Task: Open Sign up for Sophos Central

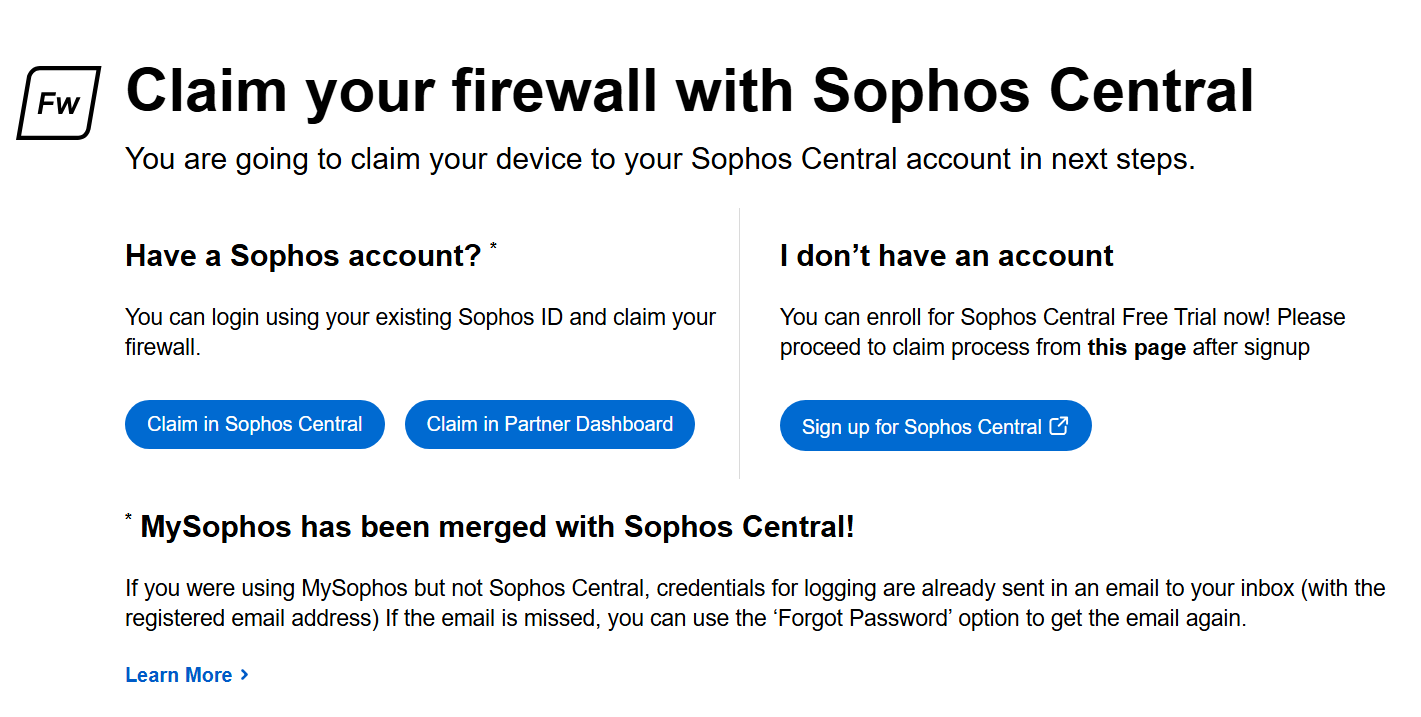Action: coord(935,425)
